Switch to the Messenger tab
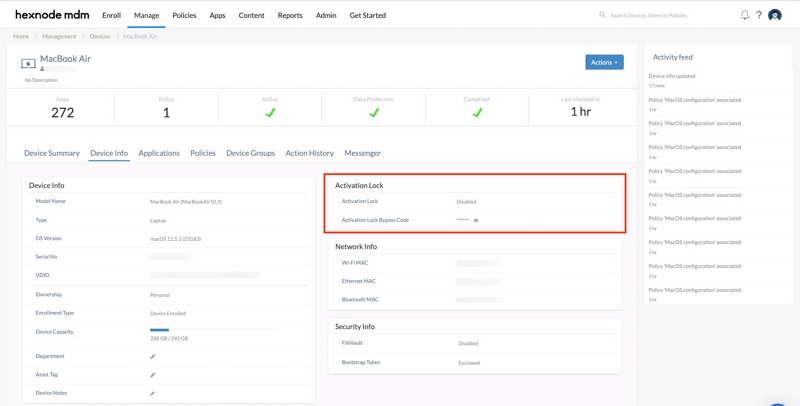 click(362, 153)
